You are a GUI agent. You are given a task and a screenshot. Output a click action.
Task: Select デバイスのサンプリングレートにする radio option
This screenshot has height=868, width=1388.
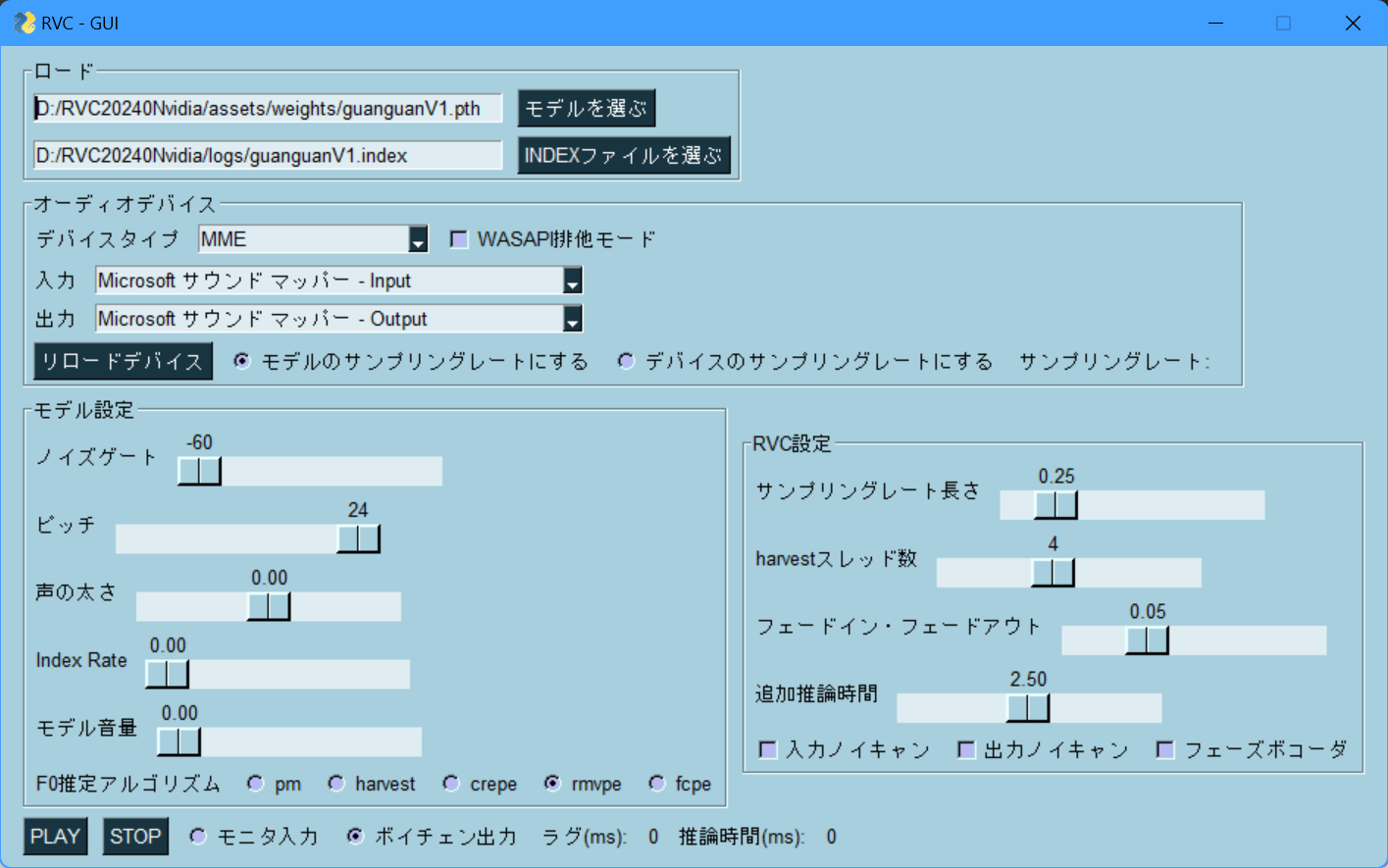pyautogui.click(x=626, y=361)
